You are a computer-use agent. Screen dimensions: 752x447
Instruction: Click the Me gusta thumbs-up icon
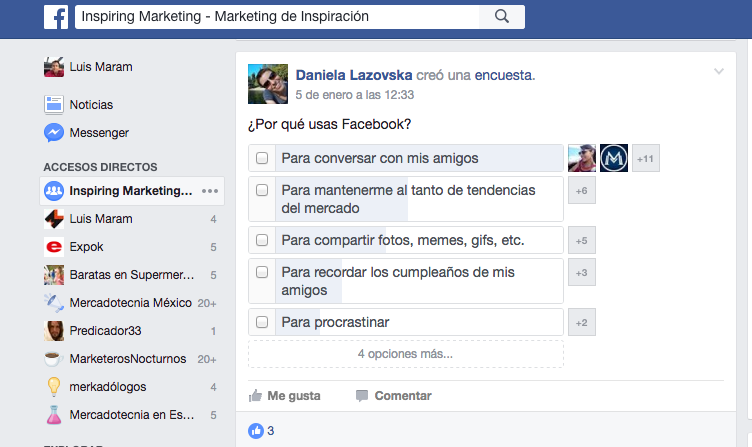pos(256,396)
